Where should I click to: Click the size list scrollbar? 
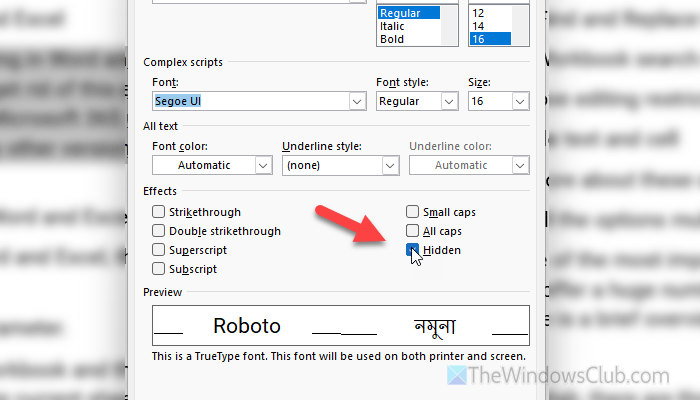[520, 25]
